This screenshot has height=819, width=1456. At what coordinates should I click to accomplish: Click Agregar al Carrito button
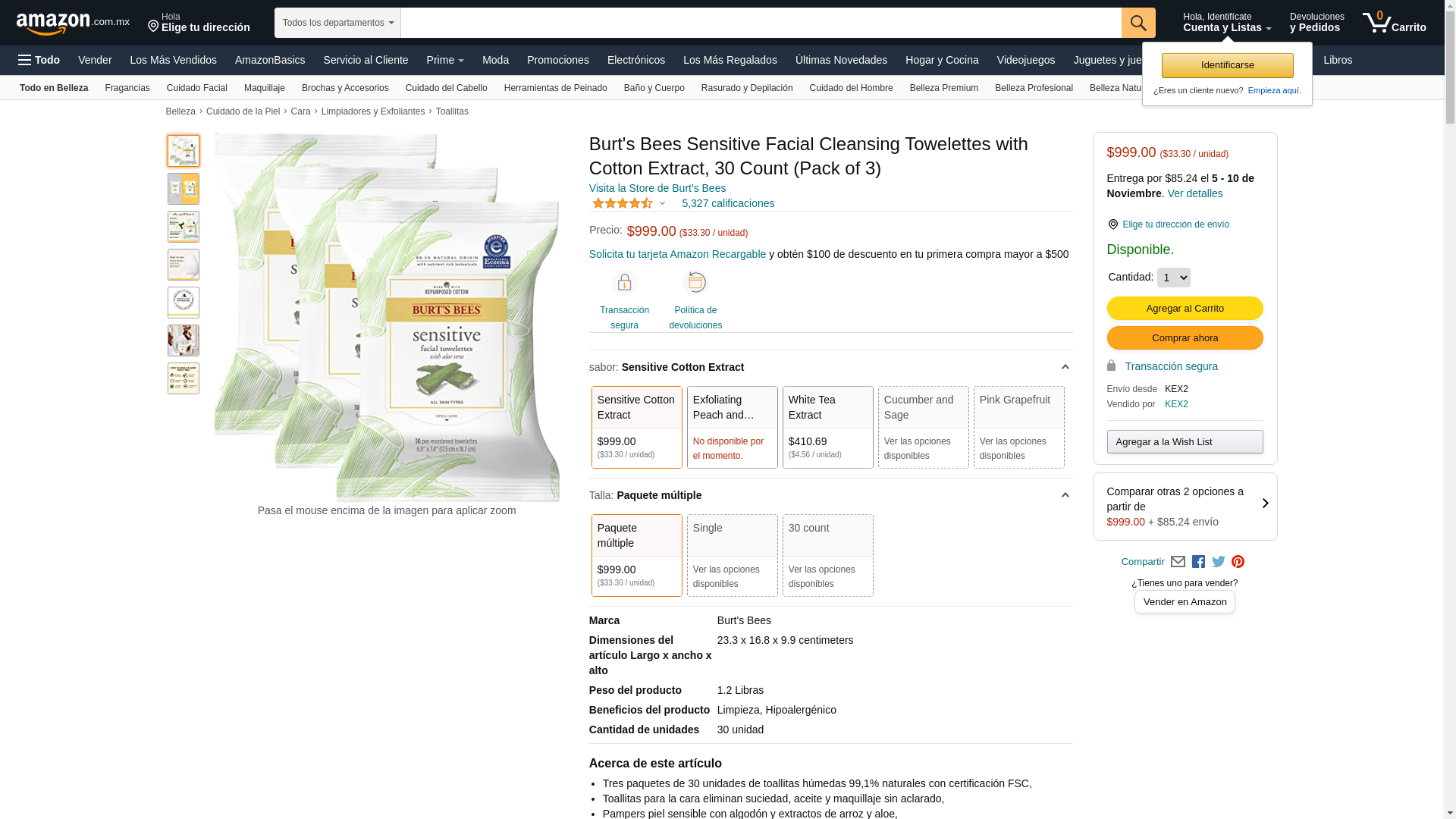[x=1185, y=308]
